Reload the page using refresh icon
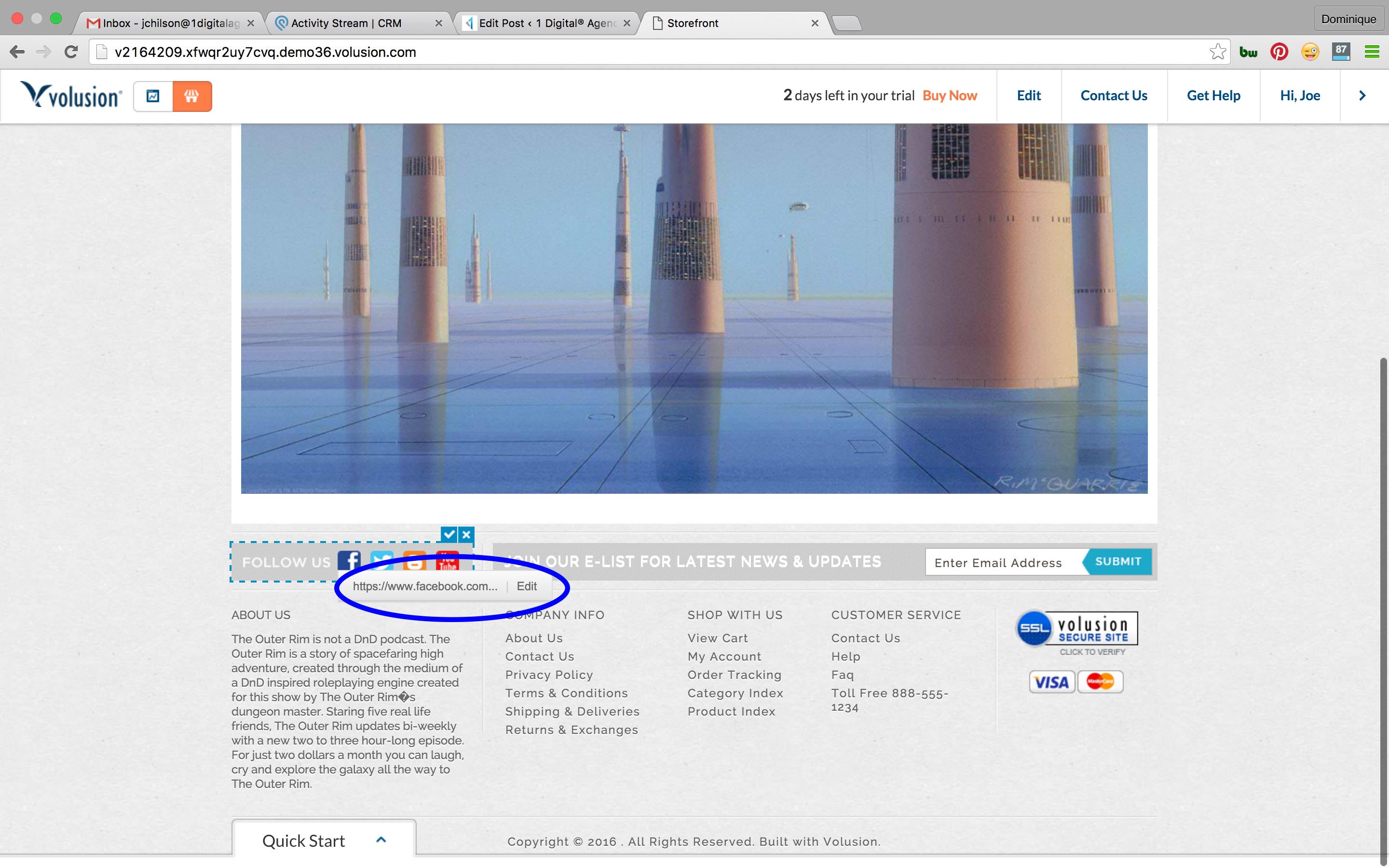Image resolution: width=1389 pixels, height=868 pixels. 71,52
